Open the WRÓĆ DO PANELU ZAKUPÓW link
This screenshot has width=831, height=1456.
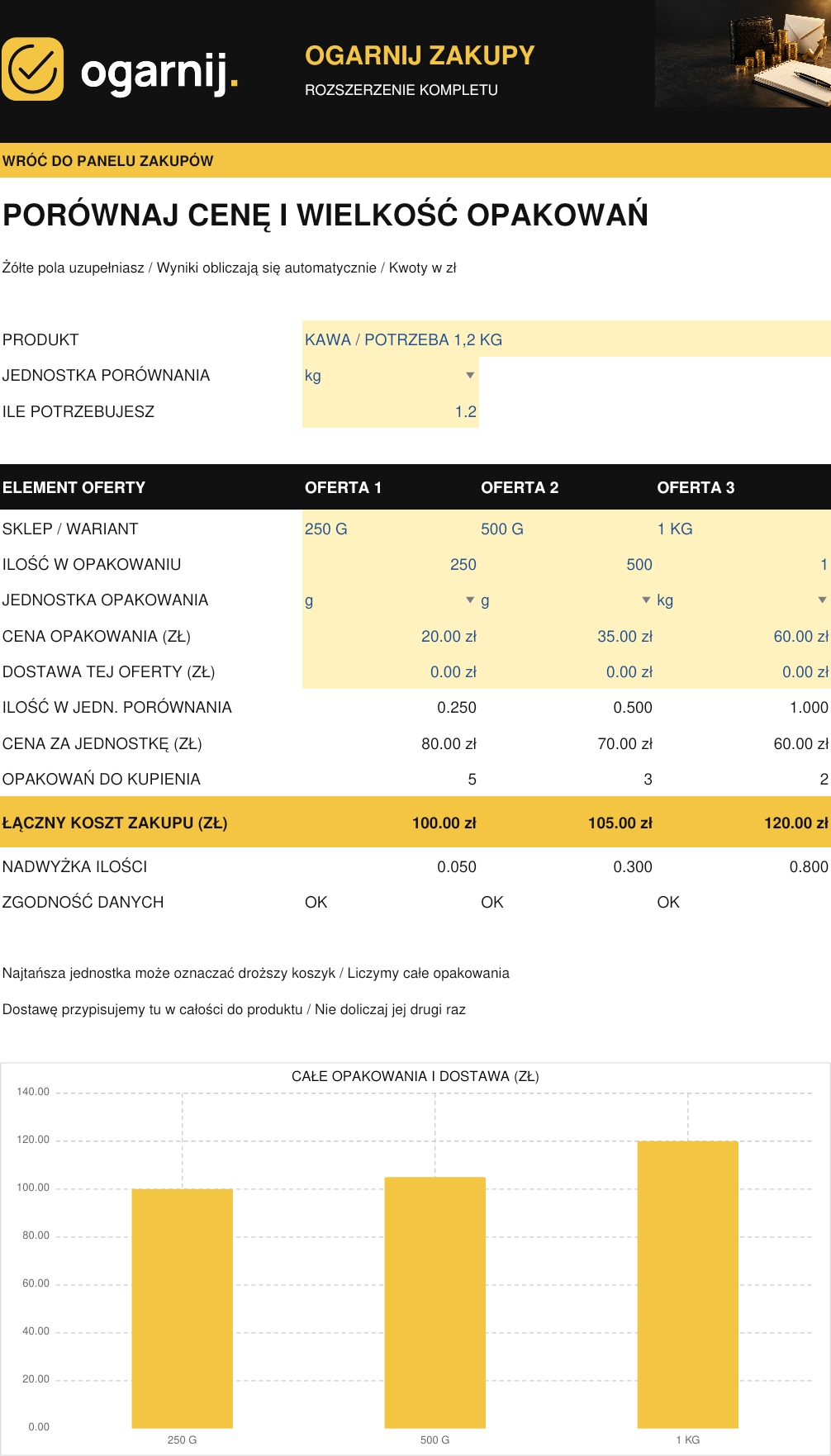(x=108, y=161)
